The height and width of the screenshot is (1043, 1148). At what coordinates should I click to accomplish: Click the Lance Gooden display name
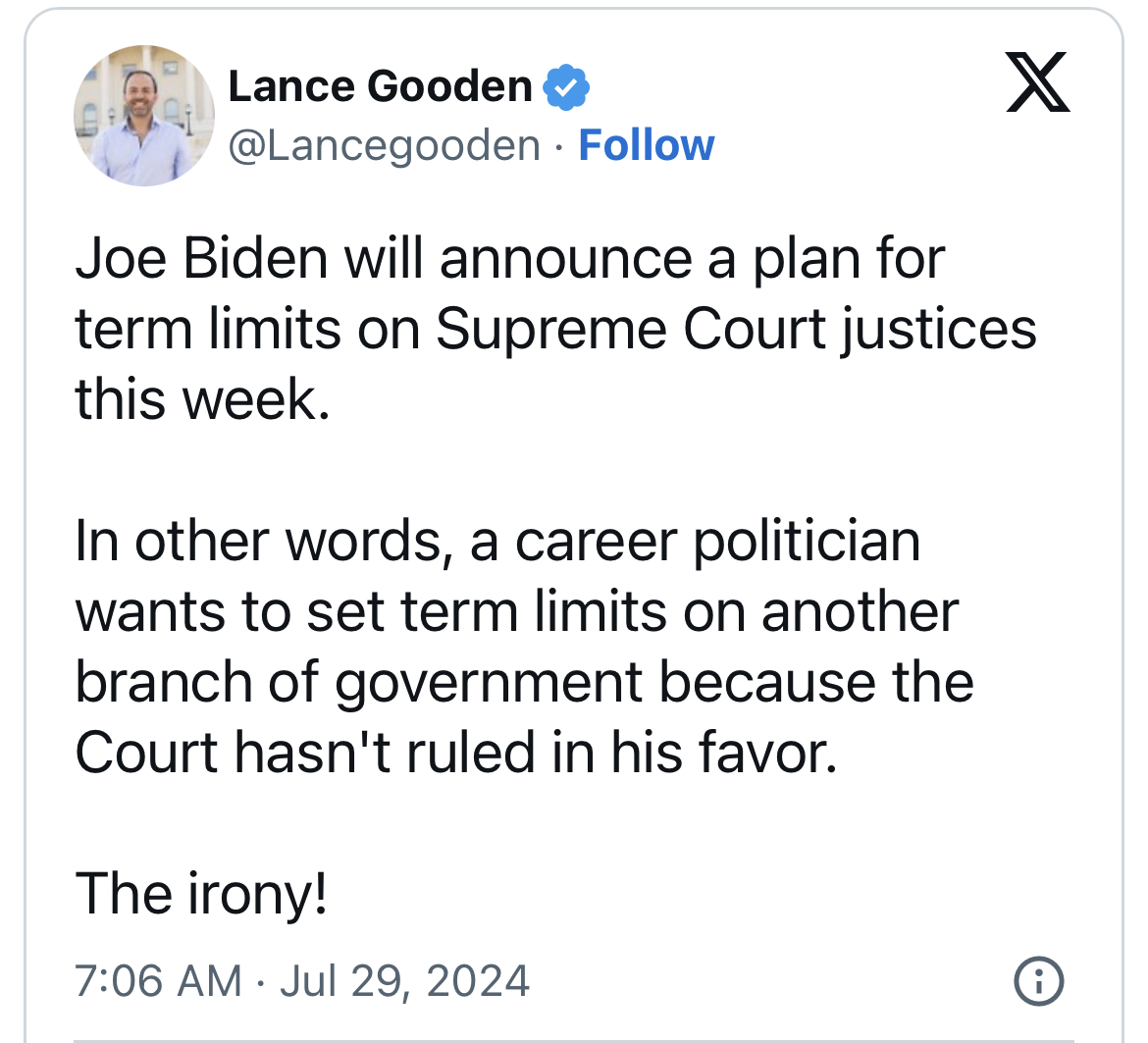pyautogui.click(x=380, y=87)
